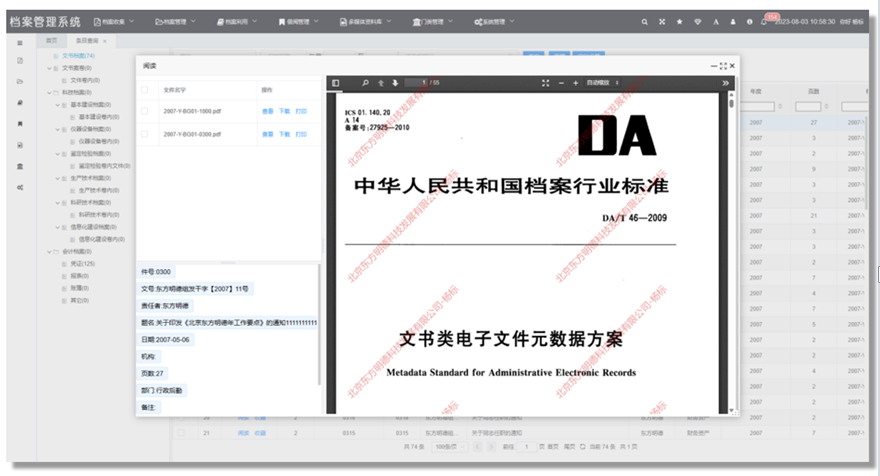880x476 pixels.
Task: Check the box for 2007-Y-BG01-0300.pdf
Action: (x=145, y=135)
